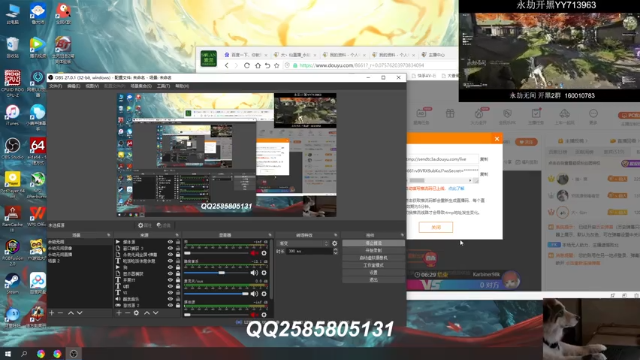Open source properties gear below the sources list
The width and height of the screenshot is (640, 360).
click(x=136, y=313)
